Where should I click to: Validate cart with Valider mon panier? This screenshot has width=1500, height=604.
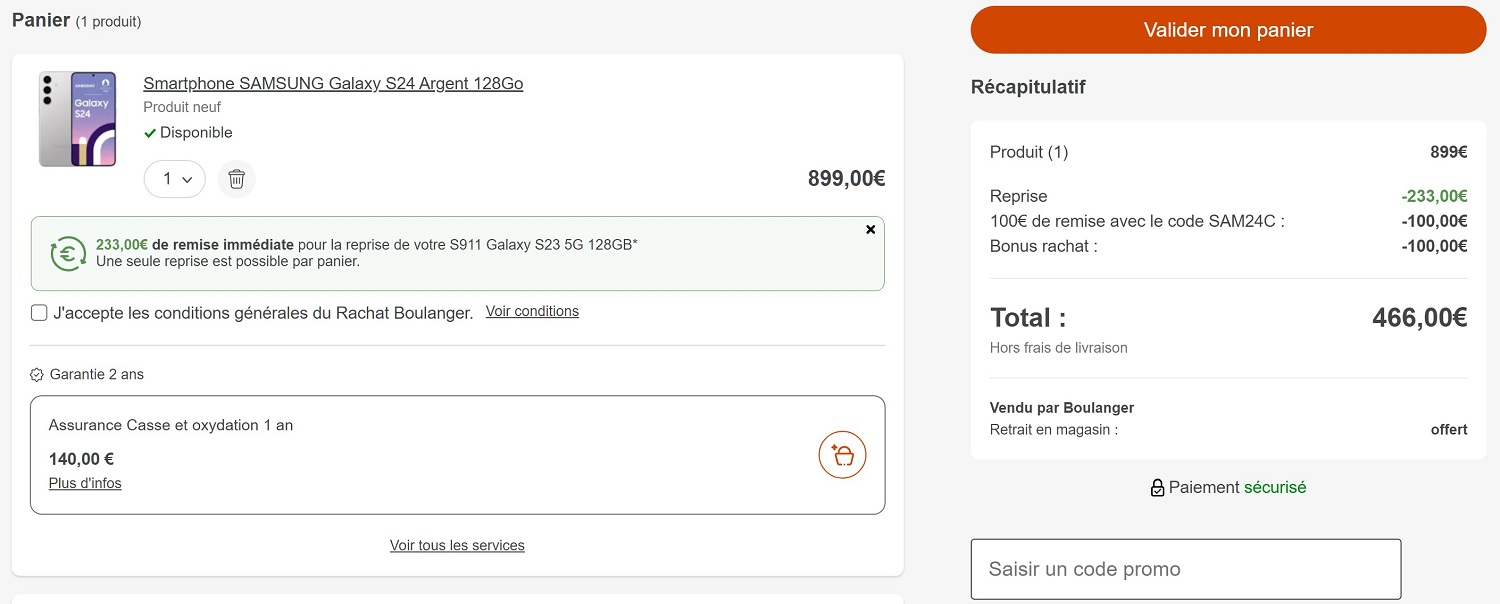coord(1228,30)
